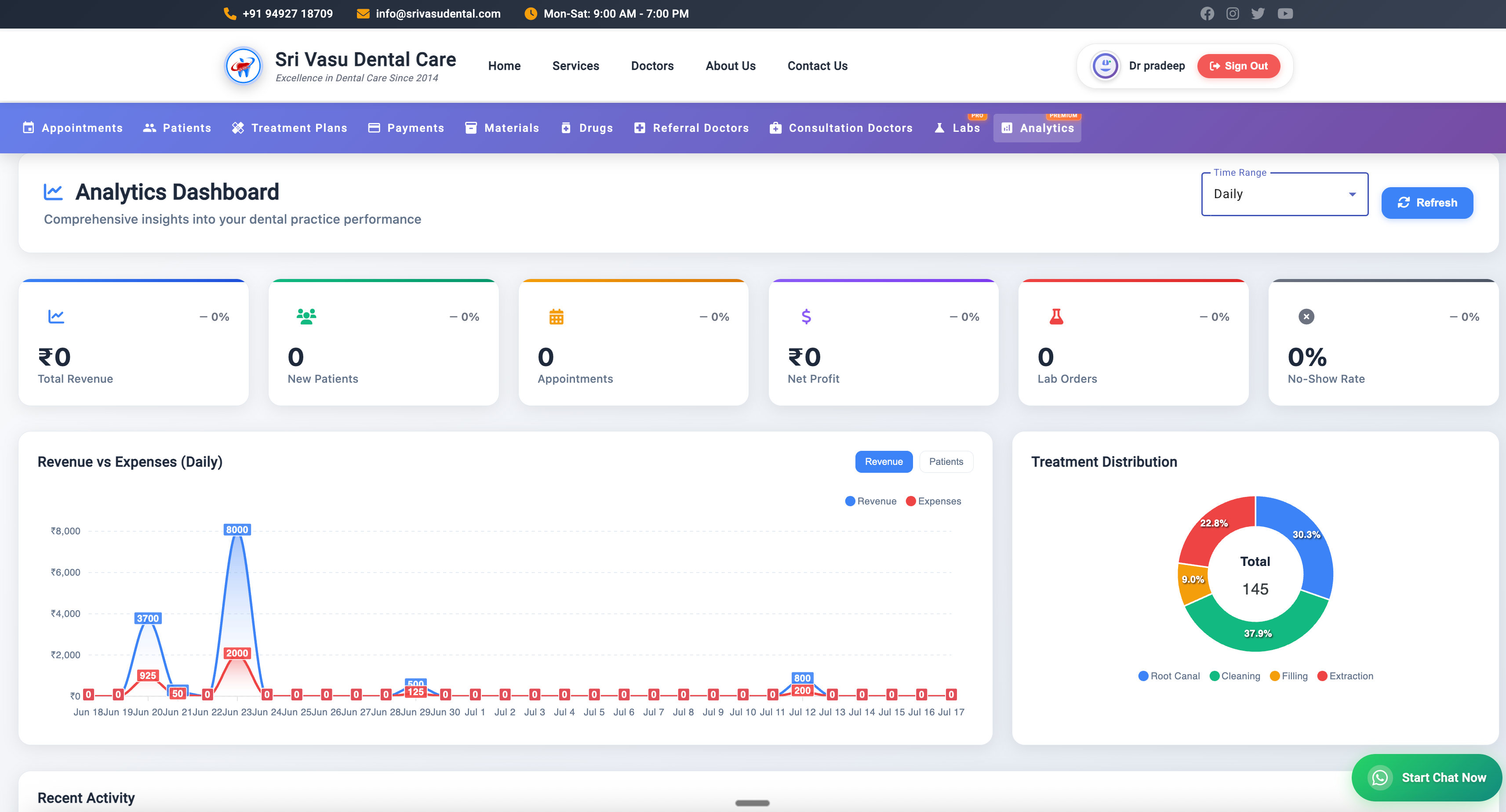Click the Sri Vasu Dental Care logo
Screen dimensions: 1506x812
coord(243,66)
